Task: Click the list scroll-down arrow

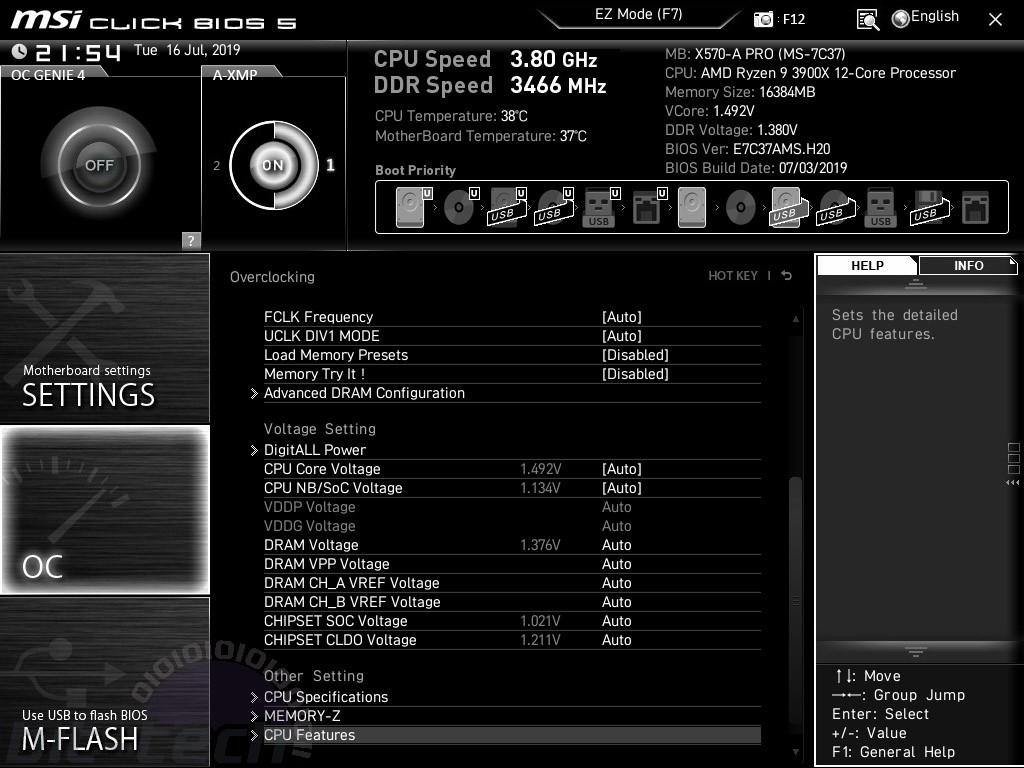Action: [795, 752]
